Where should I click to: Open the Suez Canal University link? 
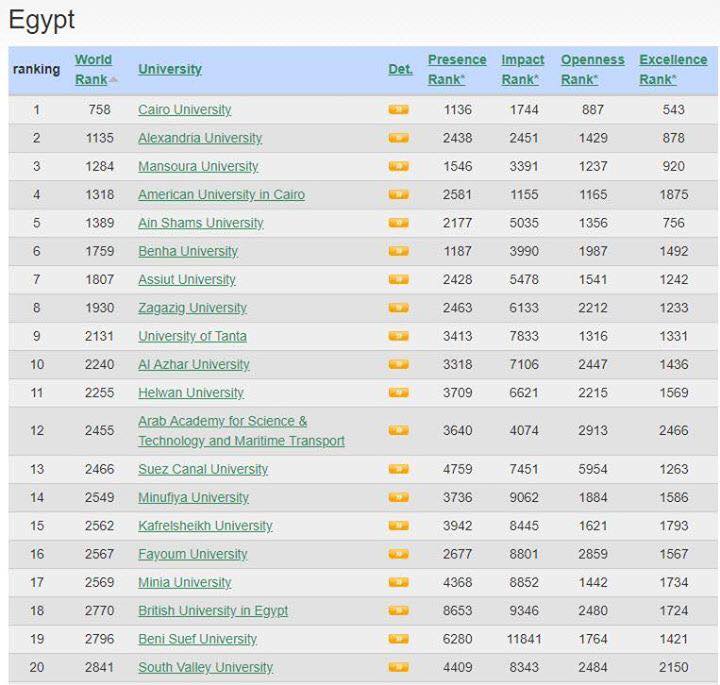pyautogui.click(x=203, y=470)
